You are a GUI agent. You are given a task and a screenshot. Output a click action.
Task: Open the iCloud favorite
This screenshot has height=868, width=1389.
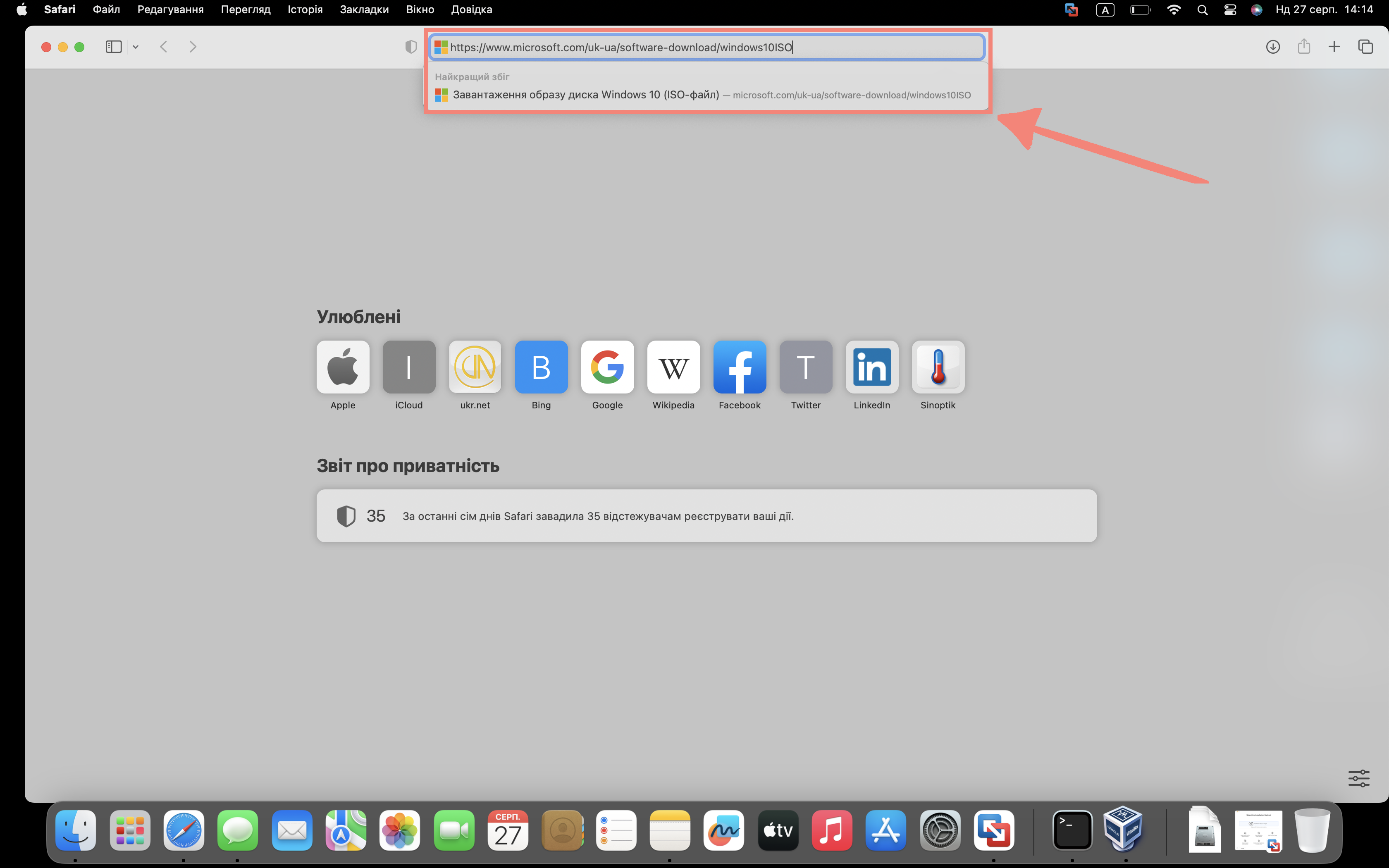point(409,367)
